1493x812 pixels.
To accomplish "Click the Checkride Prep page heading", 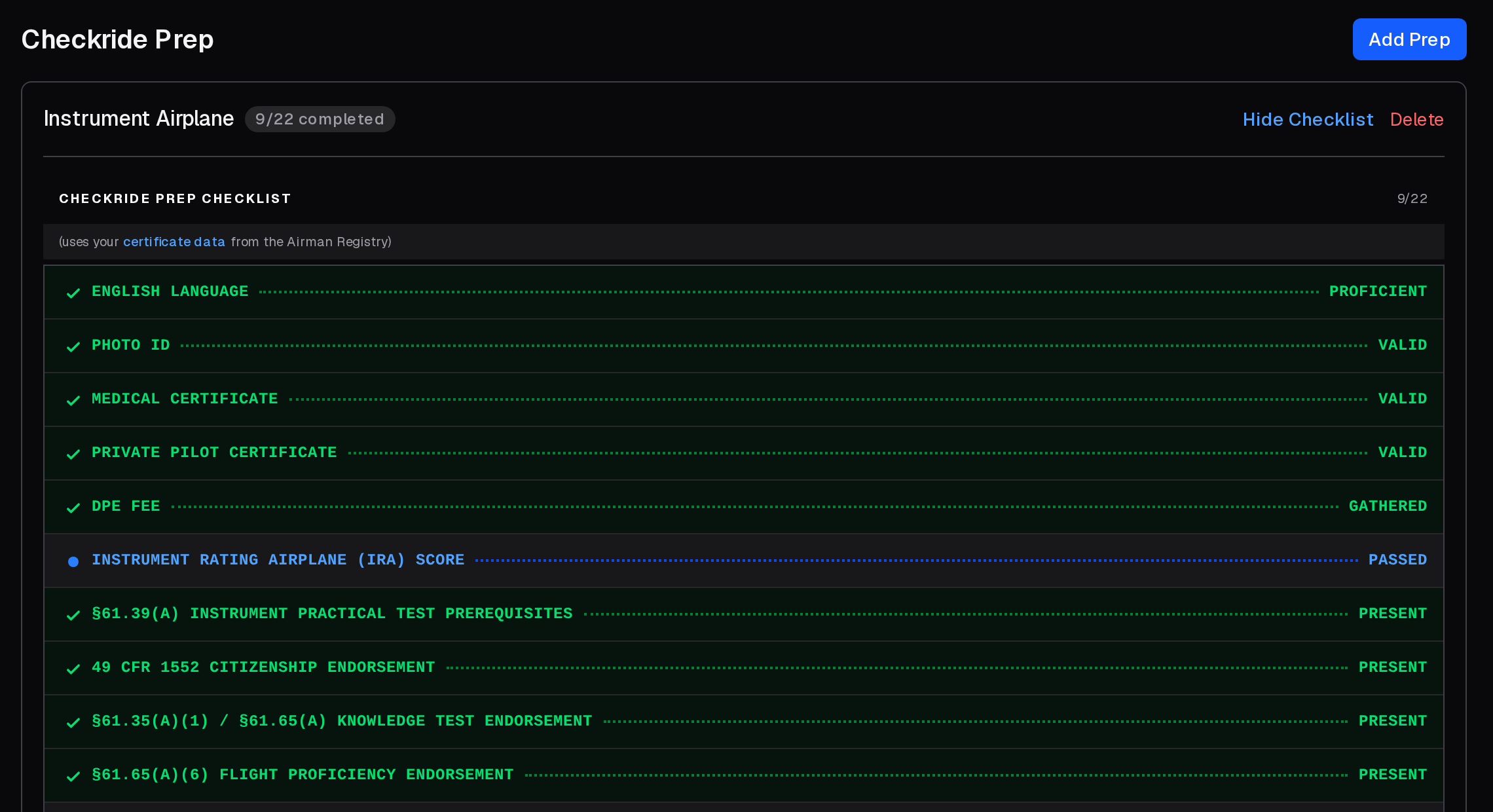I will click(x=117, y=39).
